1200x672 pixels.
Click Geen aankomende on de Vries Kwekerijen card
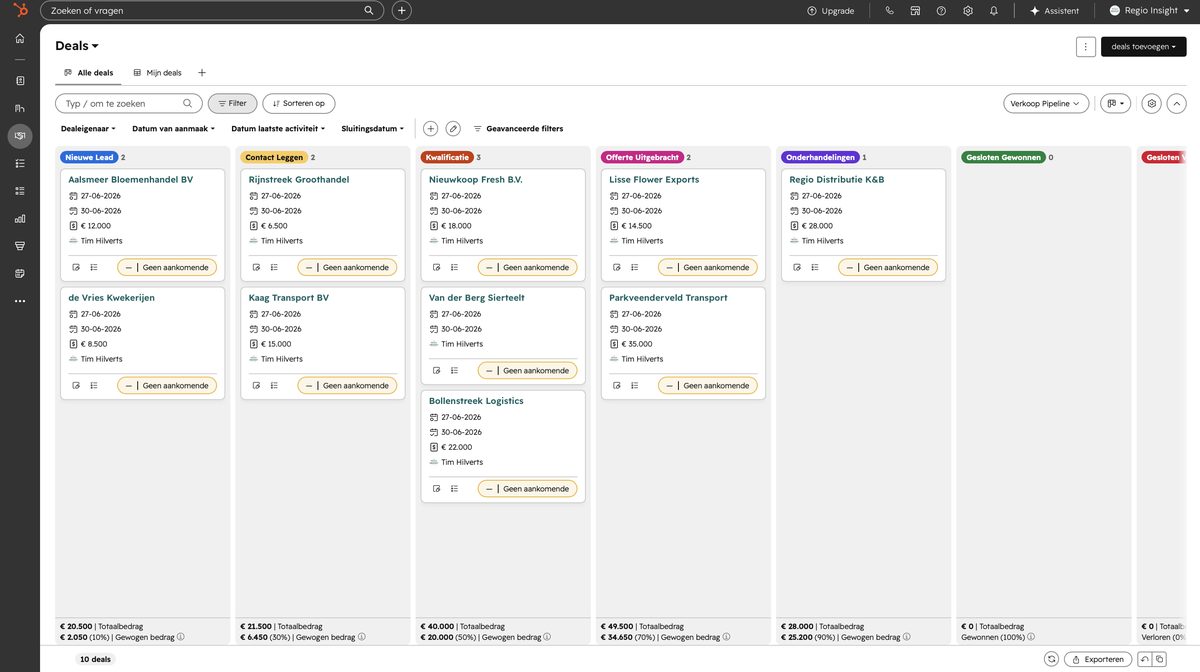(x=167, y=386)
